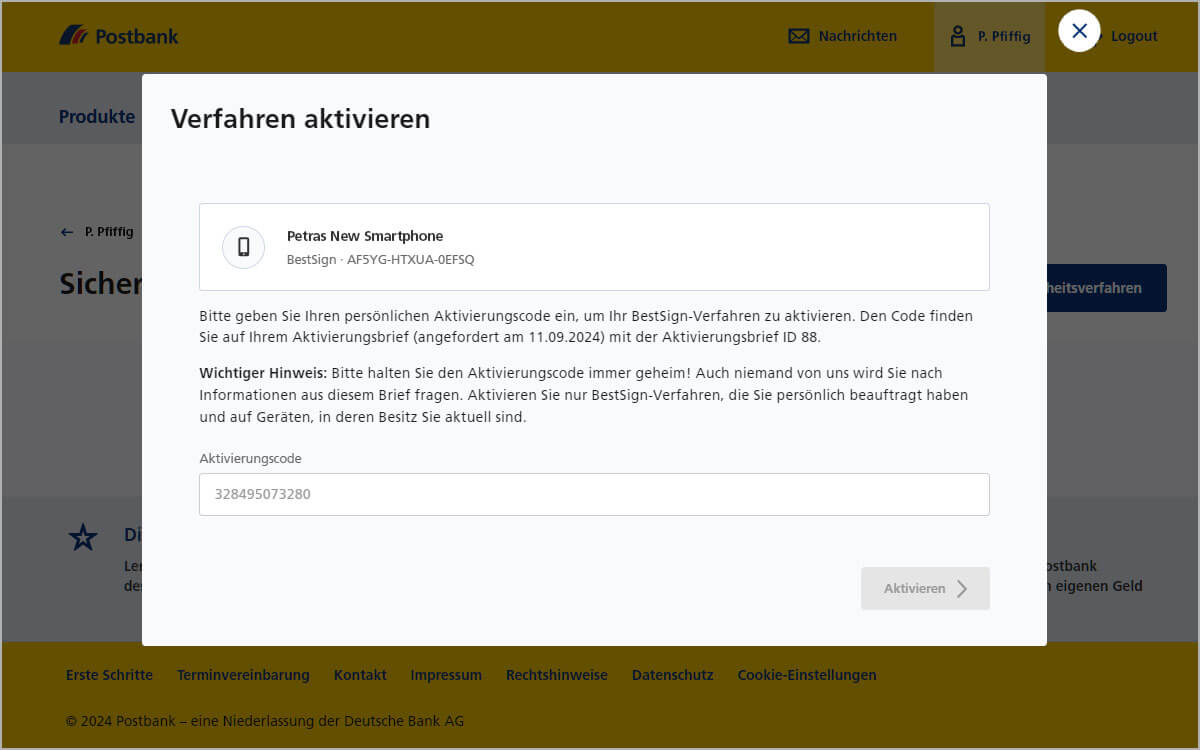The image size is (1200, 750).
Task: Click the Wichtiger Hinweis bold label
Action: click(263, 373)
